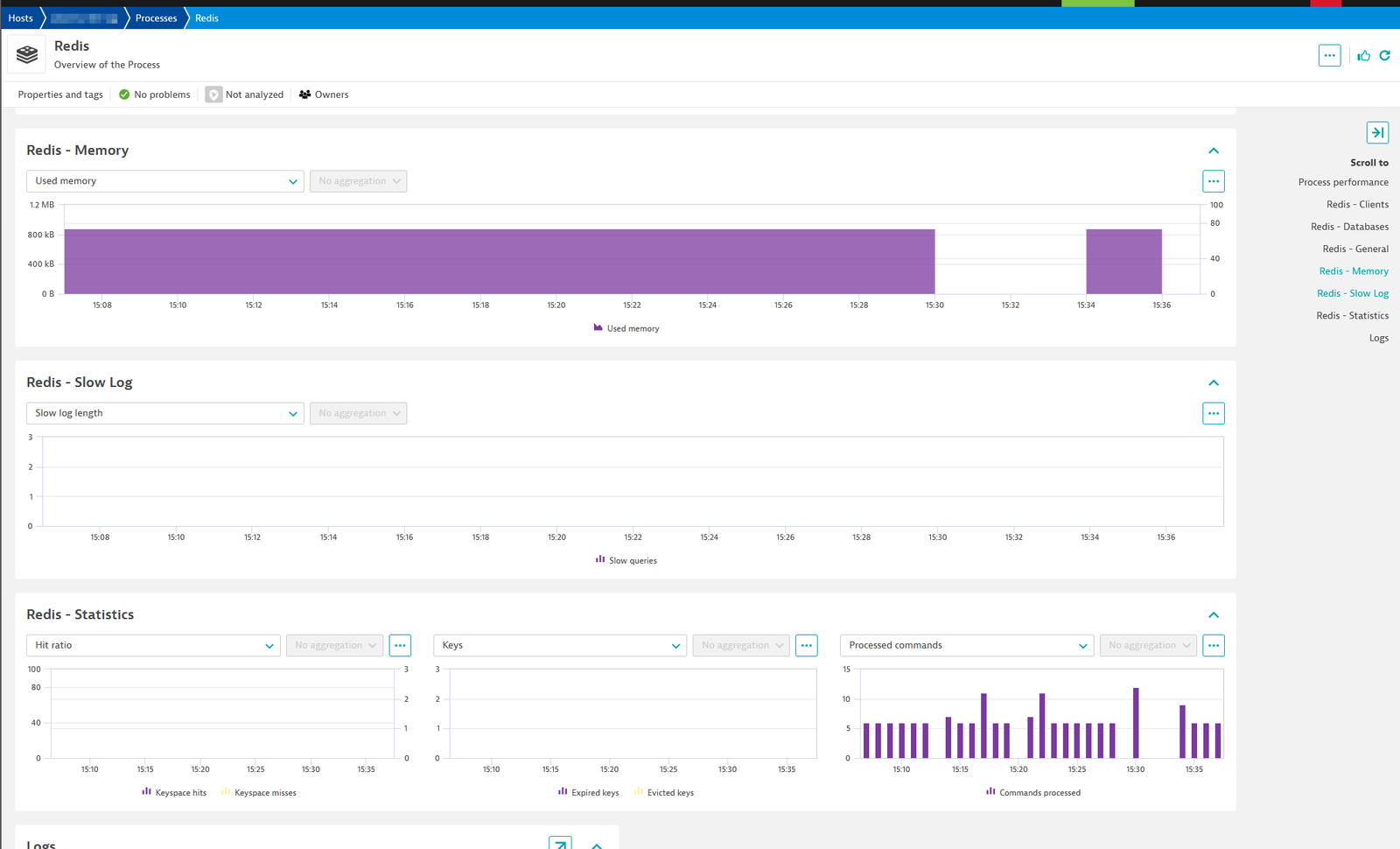Toggle Keyspace hits legend series

point(174,792)
